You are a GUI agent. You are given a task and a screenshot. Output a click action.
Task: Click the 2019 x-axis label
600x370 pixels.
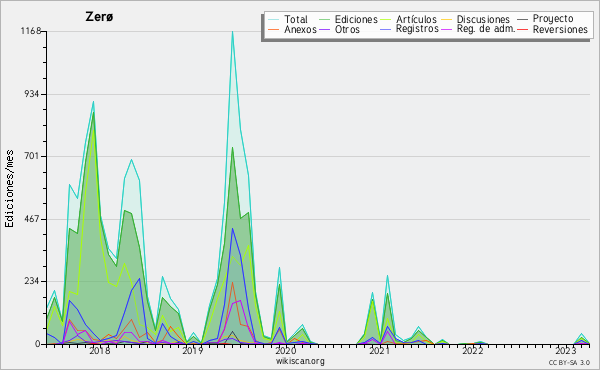point(192,351)
